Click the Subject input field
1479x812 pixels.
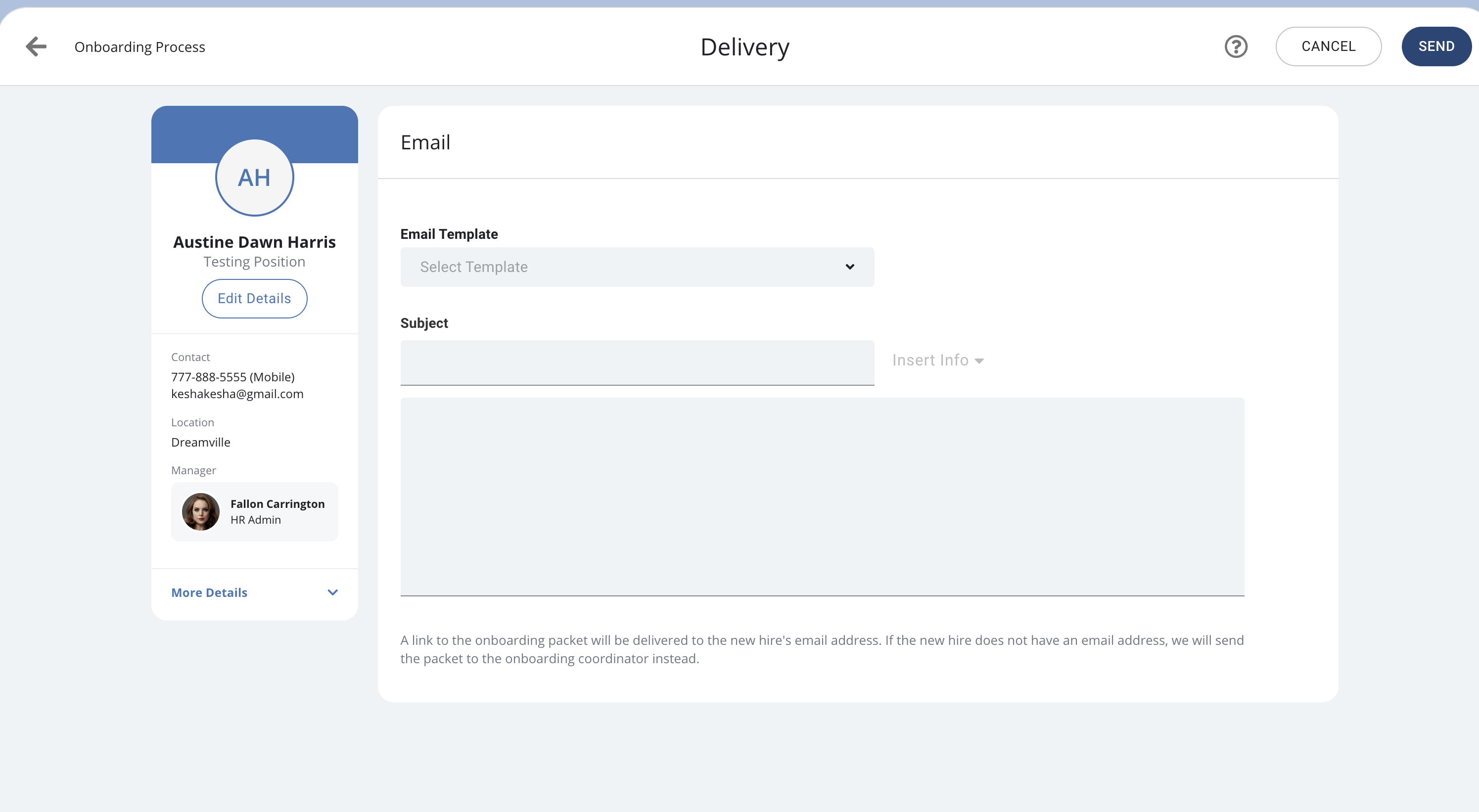pyautogui.click(x=637, y=362)
